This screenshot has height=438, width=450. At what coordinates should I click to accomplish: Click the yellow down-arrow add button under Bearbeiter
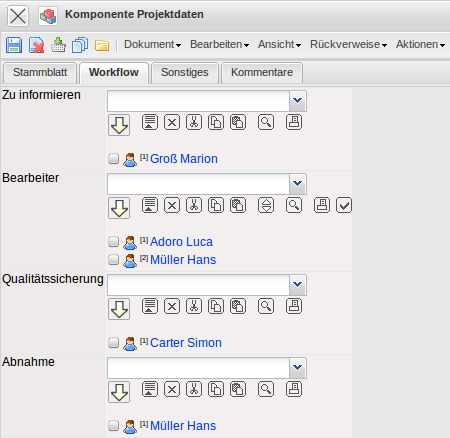click(119, 208)
